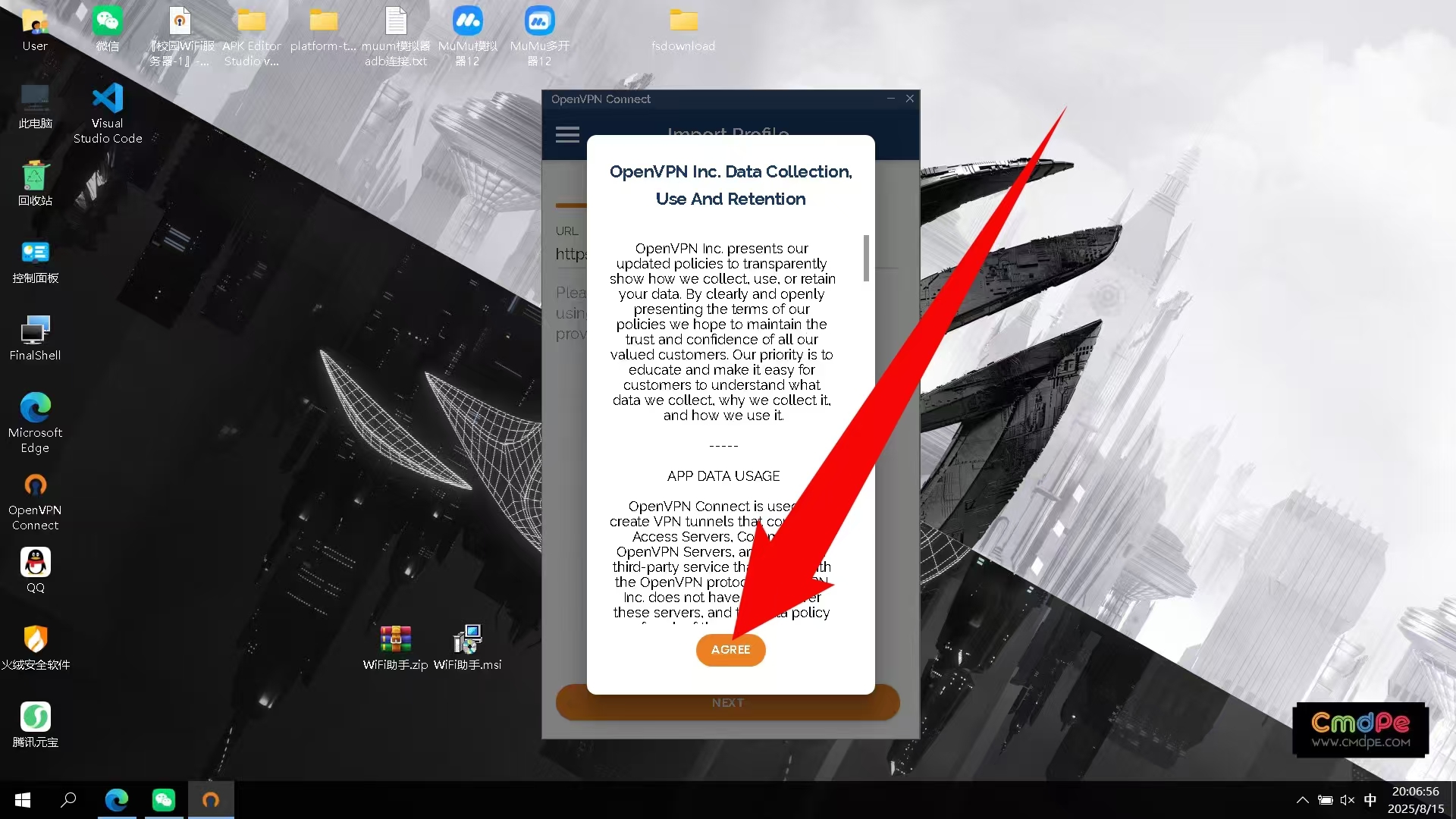Select the QQ desktop icon

coord(35,570)
